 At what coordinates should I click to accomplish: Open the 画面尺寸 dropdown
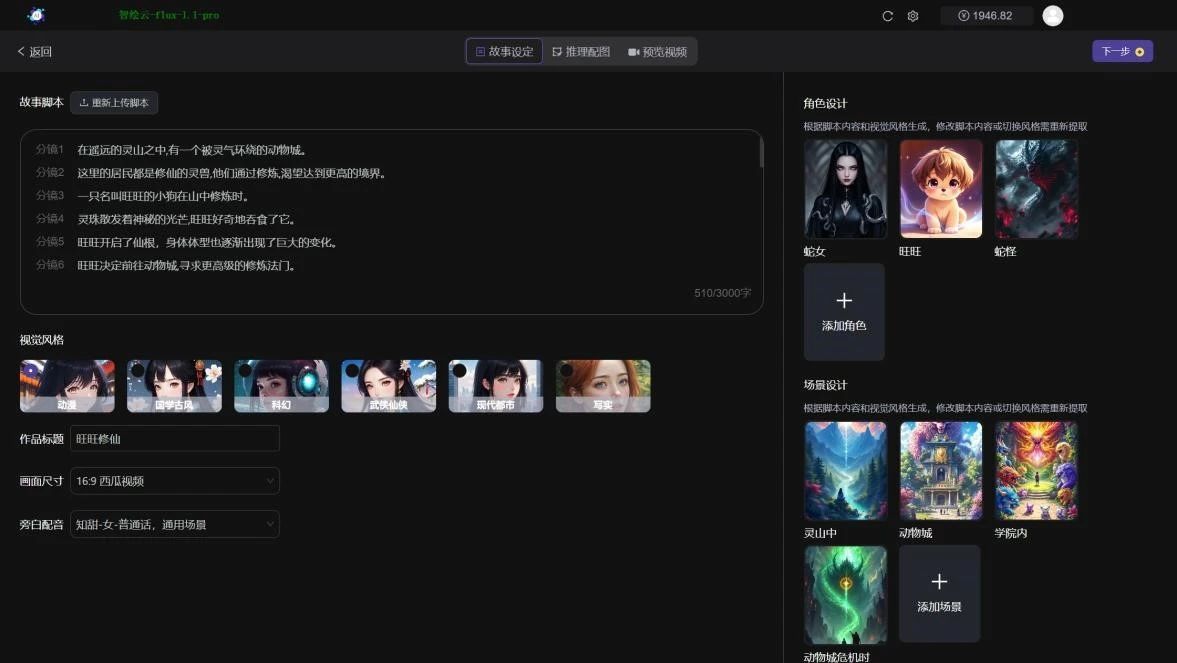pos(175,481)
